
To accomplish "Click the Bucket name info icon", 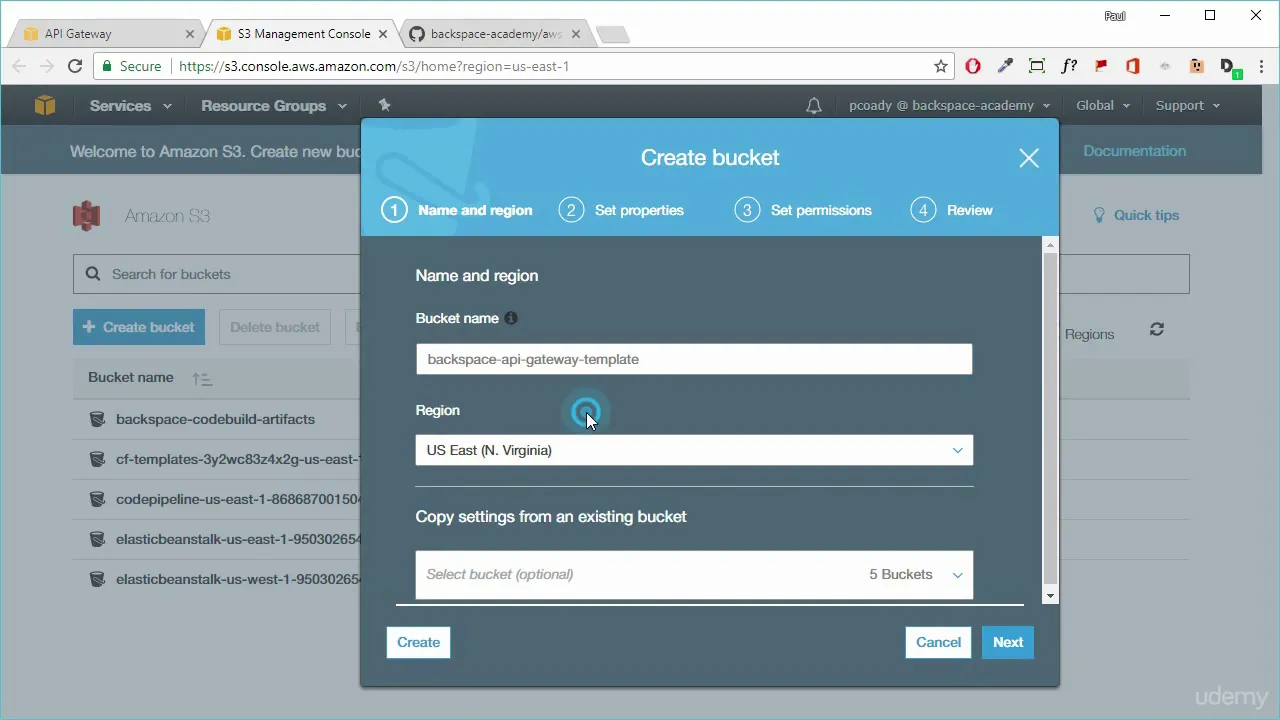I will [511, 318].
